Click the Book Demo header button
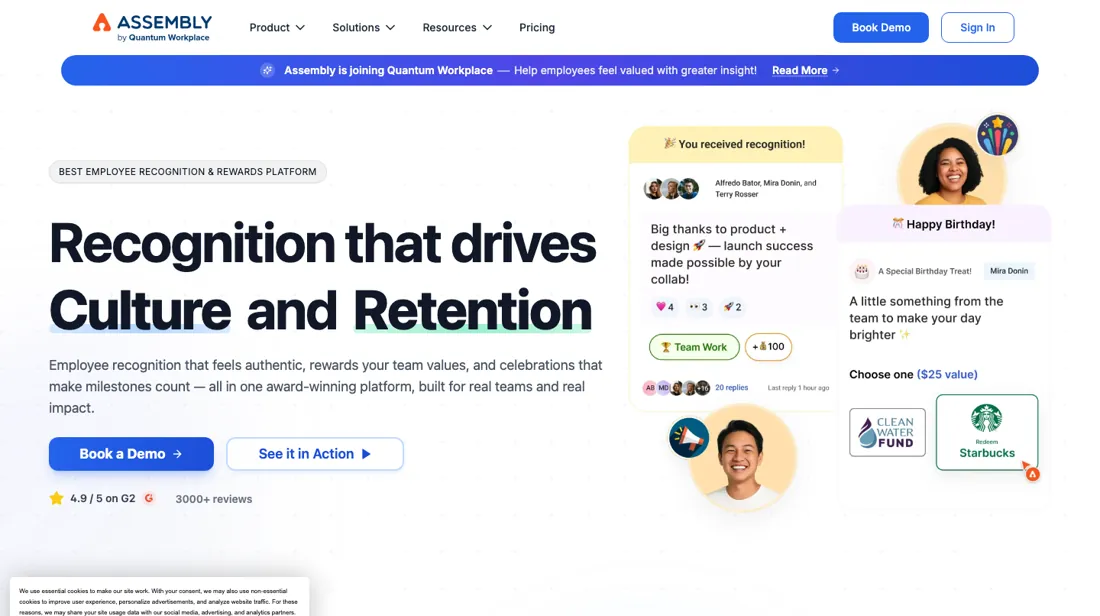The image size is (1100, 616). point(880,27)
